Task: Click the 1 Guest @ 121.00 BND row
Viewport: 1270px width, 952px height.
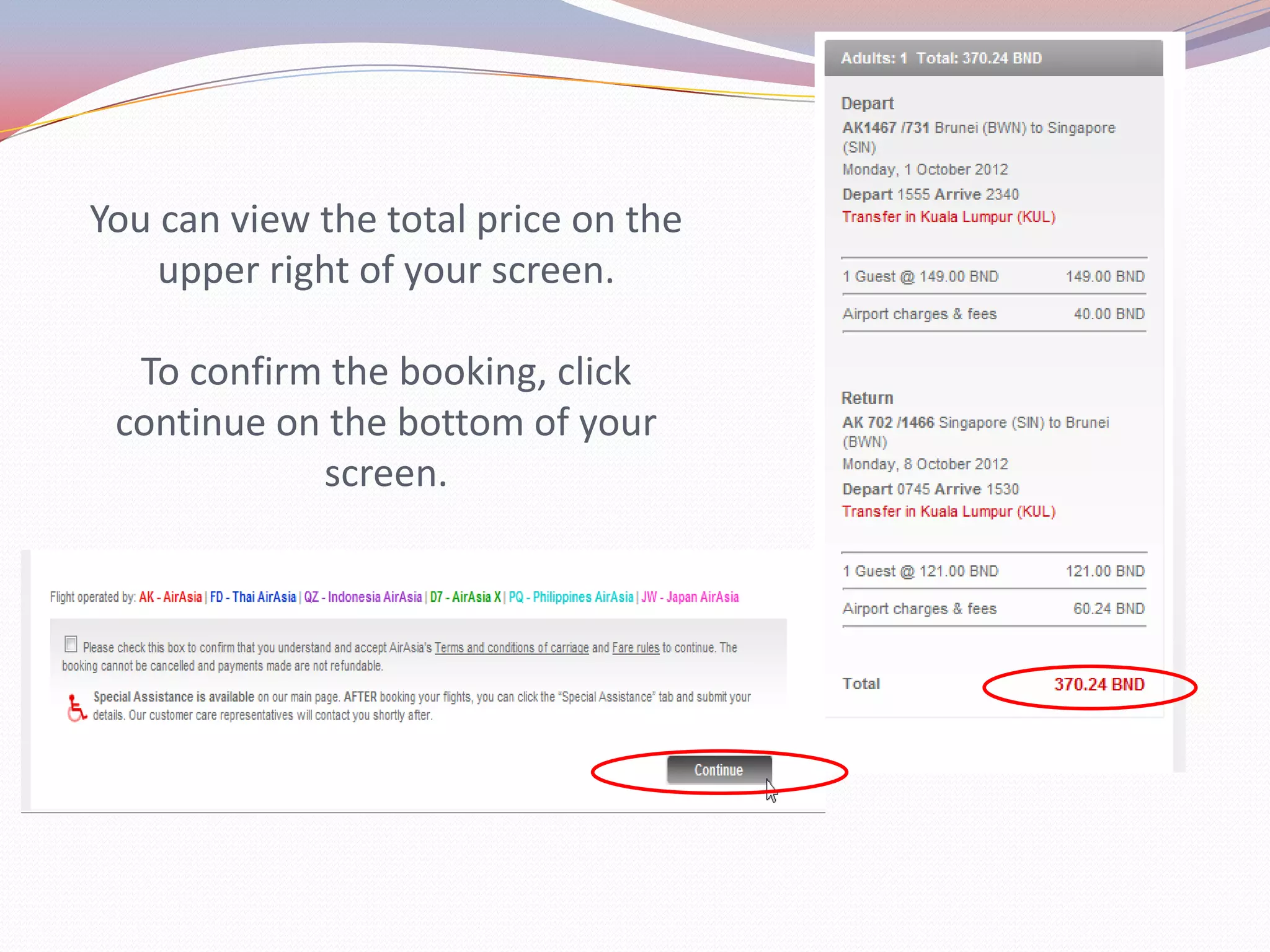Action: [993, 571]
